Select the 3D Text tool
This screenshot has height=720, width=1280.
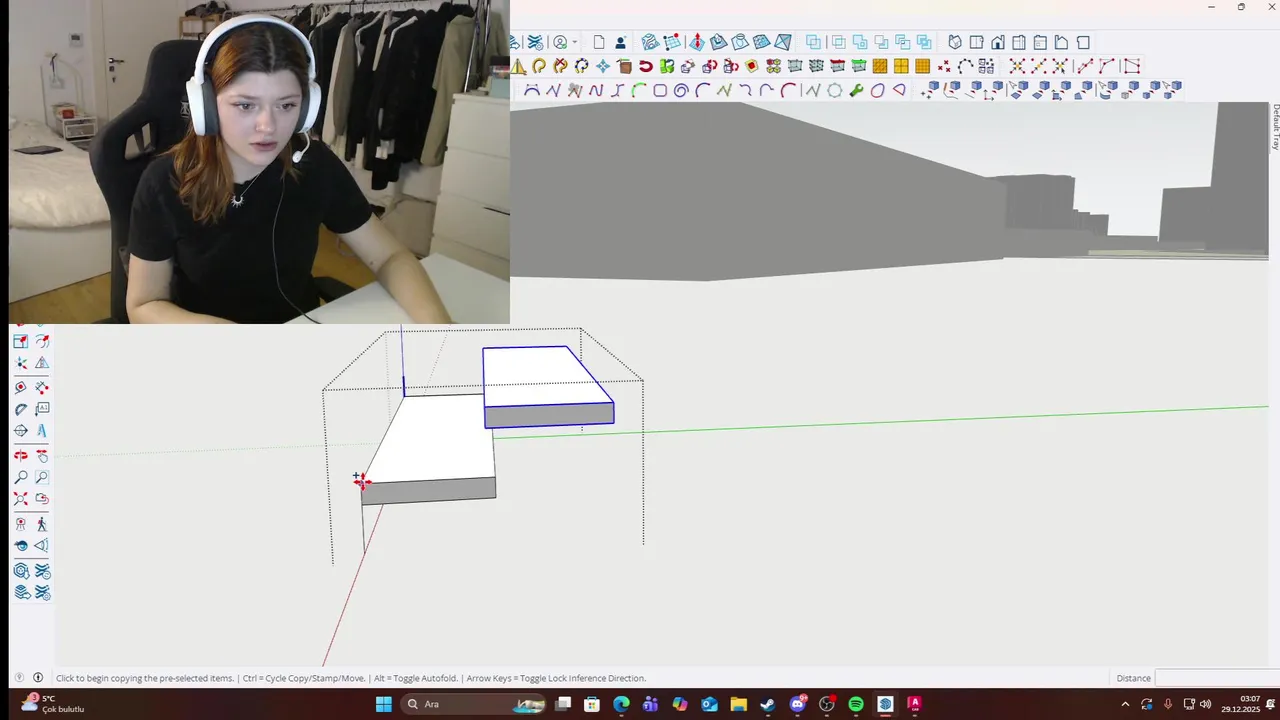click(x=42, y=431)
